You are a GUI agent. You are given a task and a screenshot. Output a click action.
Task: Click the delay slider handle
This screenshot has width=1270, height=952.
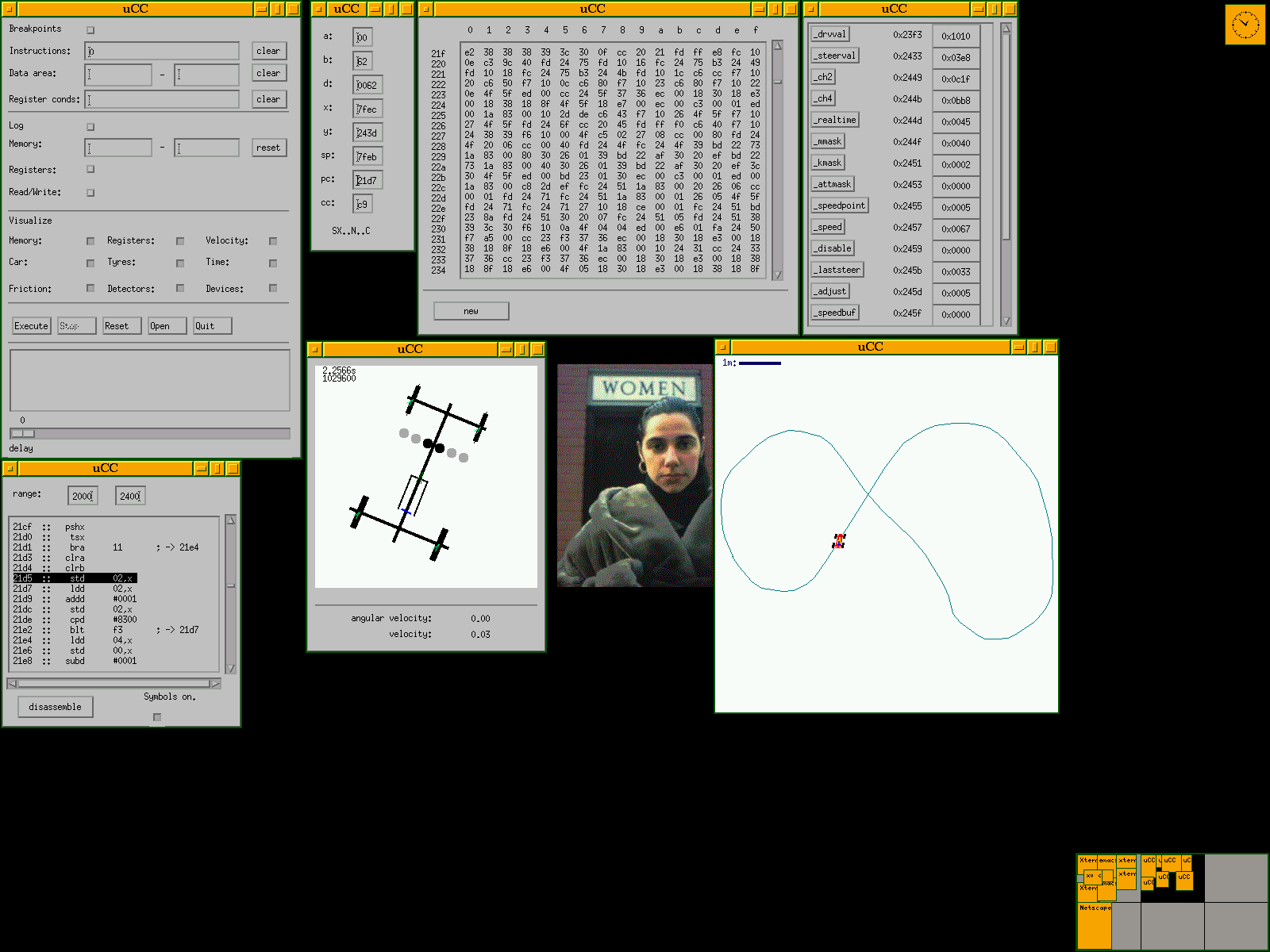[22, 433]
